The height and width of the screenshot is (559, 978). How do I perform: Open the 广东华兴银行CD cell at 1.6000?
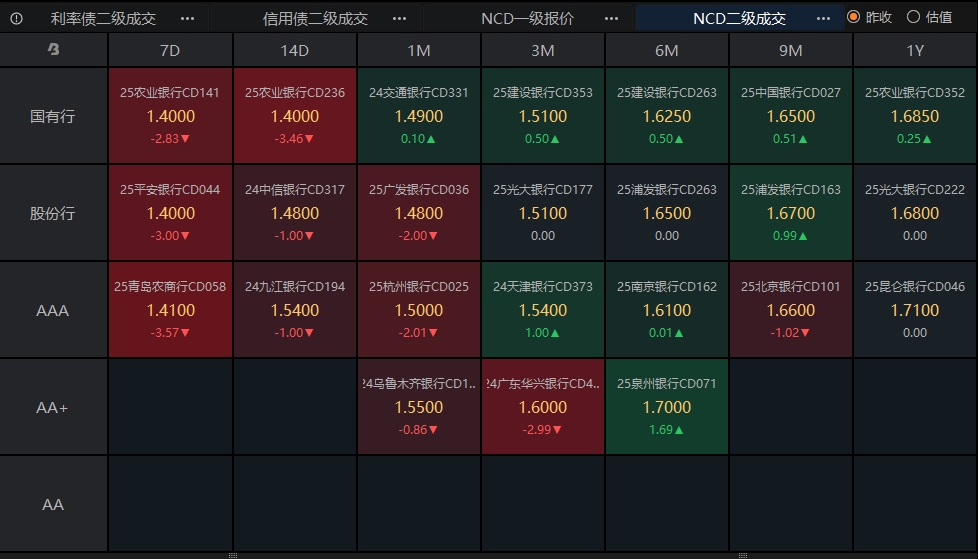click(x=543, y=407)
